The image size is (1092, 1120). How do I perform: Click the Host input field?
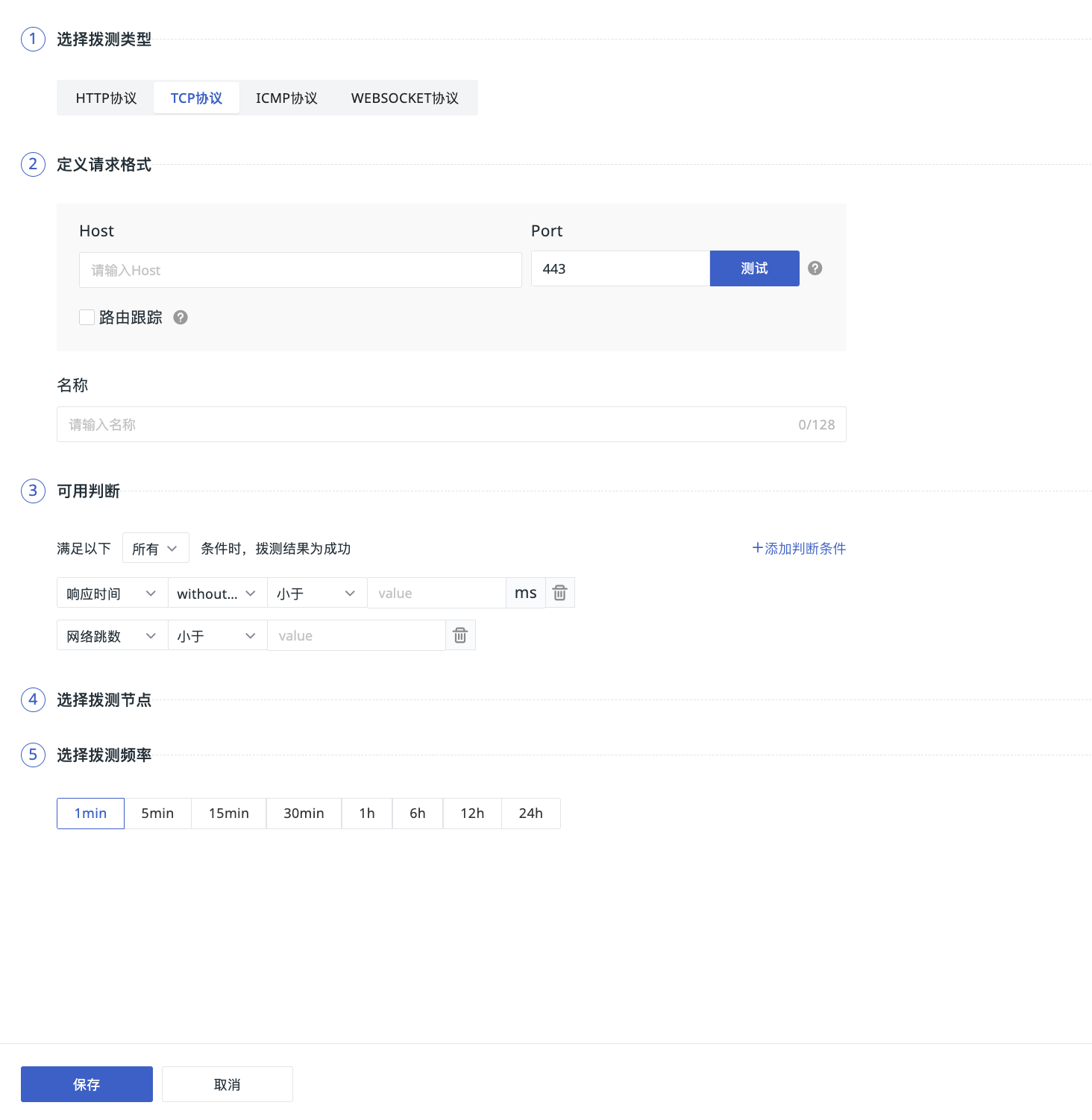tap(300, 270)
